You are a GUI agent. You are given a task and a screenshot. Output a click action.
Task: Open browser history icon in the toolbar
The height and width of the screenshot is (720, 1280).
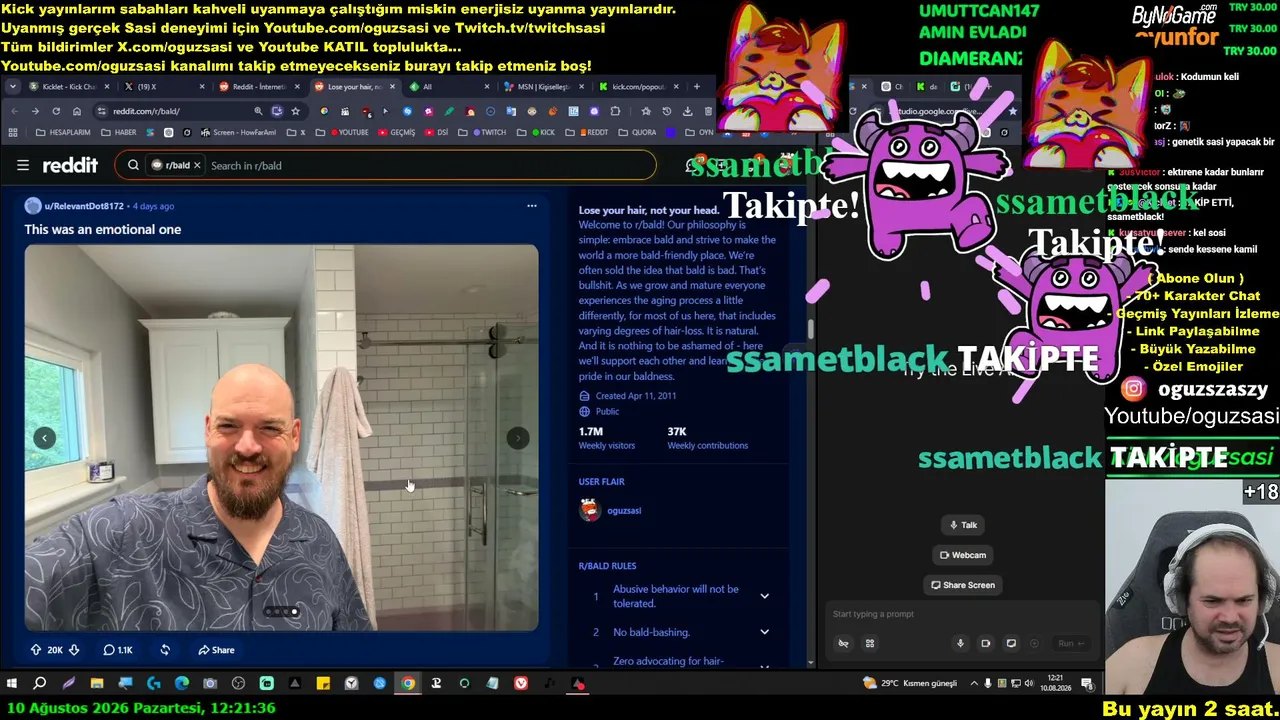(x=667, y=111)
